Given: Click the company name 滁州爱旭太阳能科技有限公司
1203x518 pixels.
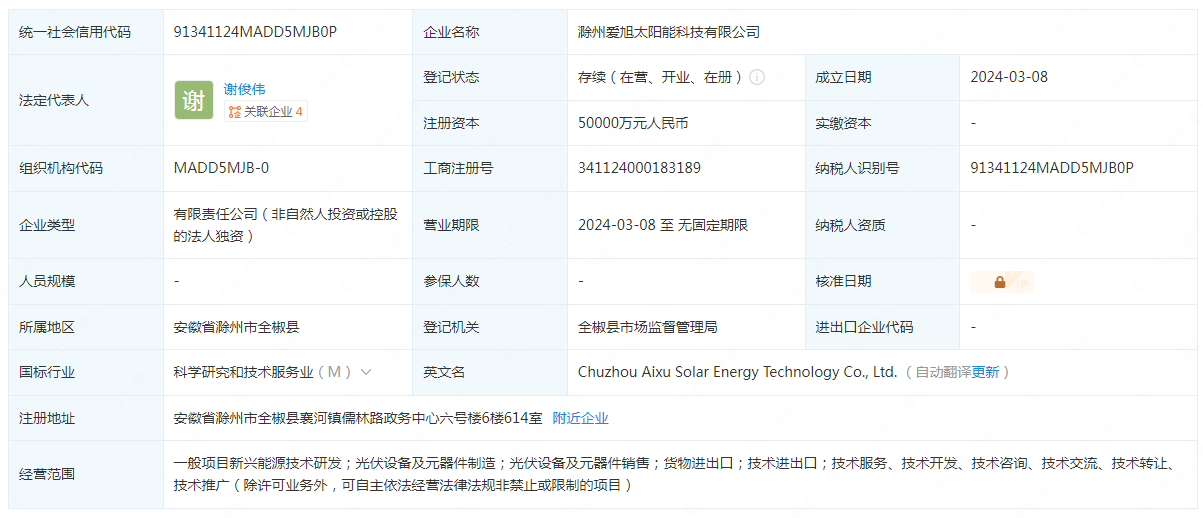Looking at the screenshot, I should [668, 32].
